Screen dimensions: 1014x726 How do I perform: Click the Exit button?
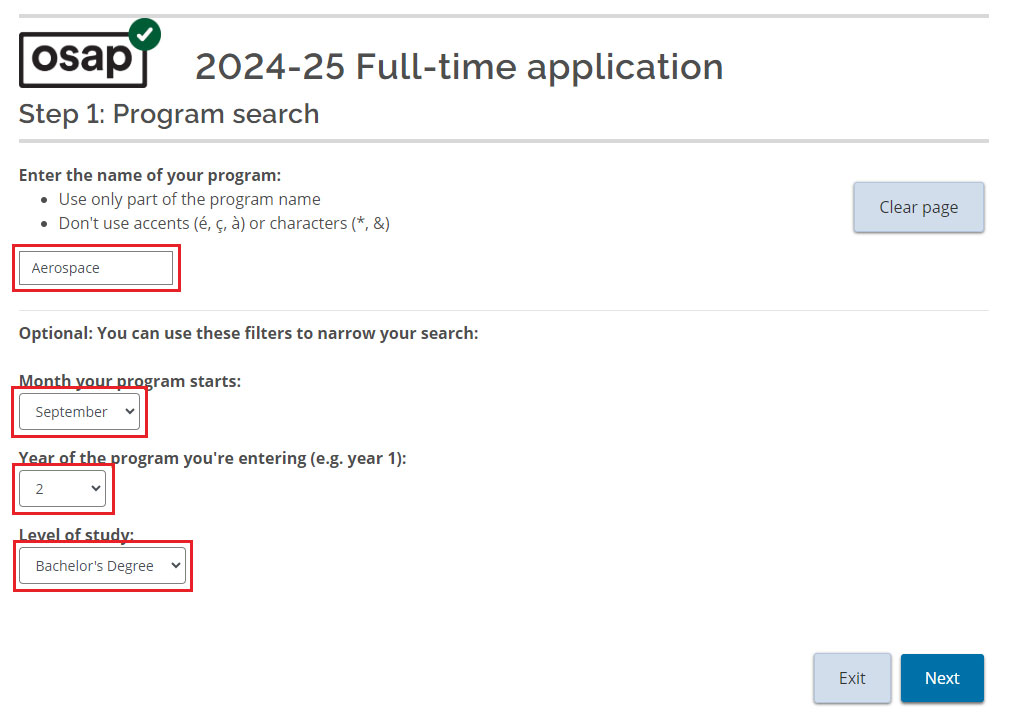pyautogui.click(x=852, y=678)
